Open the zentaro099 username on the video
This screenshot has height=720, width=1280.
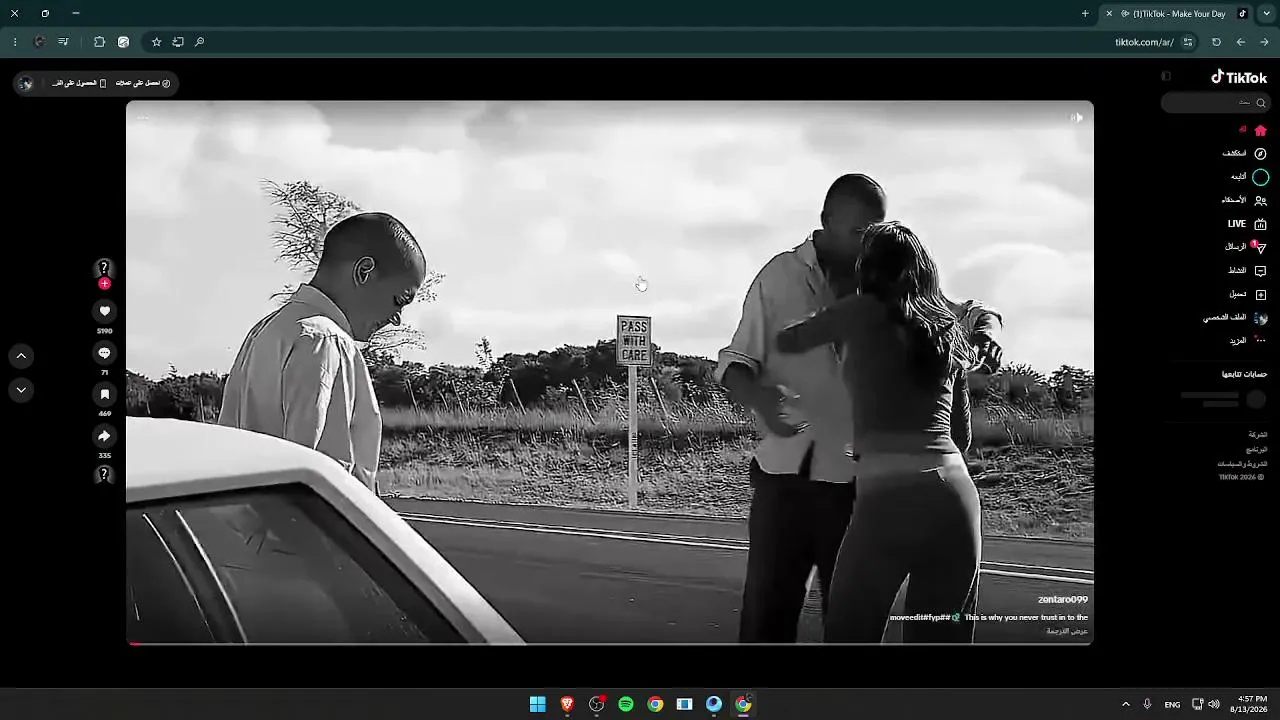[x=1063, y=599]
